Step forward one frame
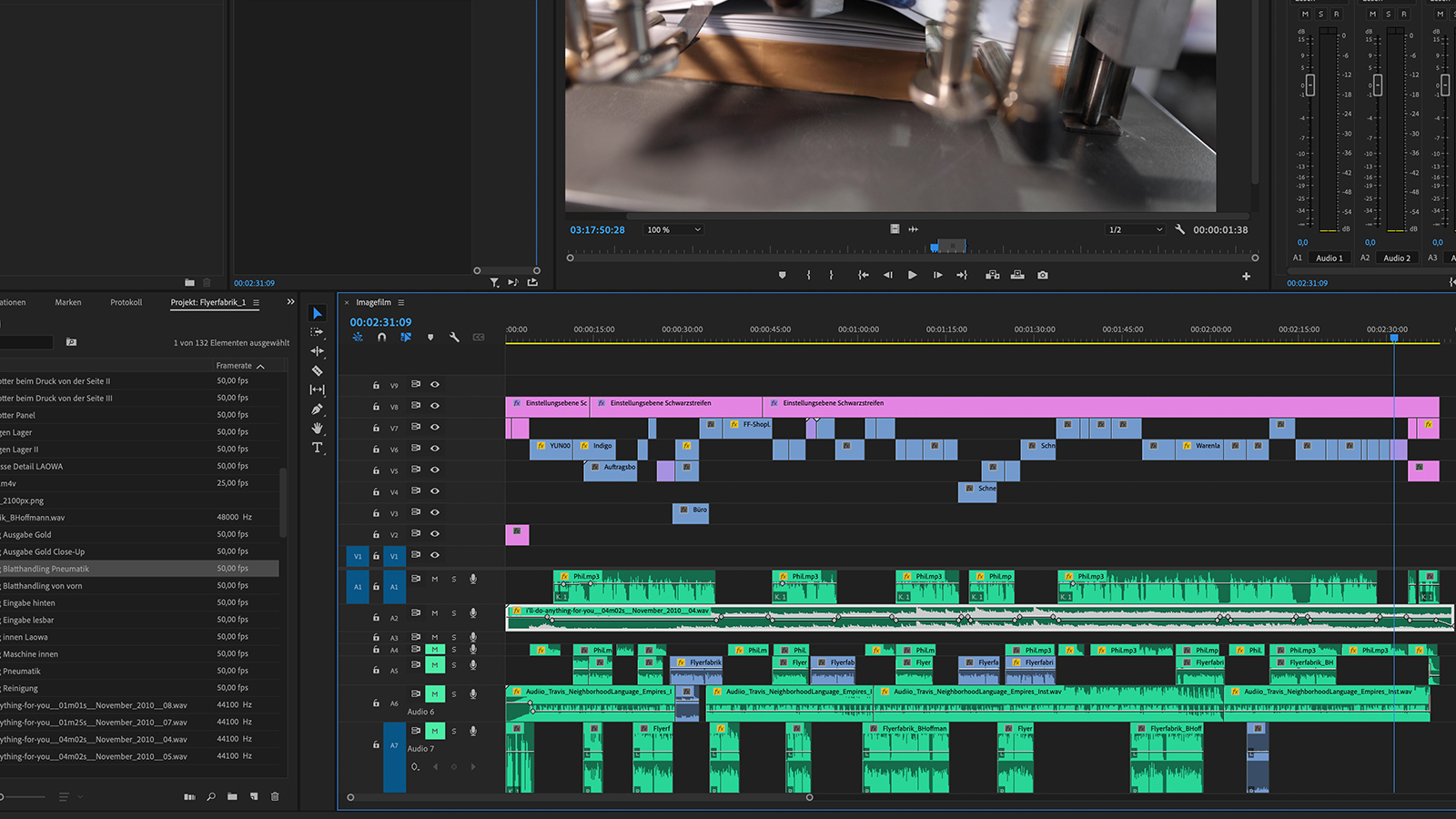Viewport: 1456px width, 819px height. [x=937, y=275]
